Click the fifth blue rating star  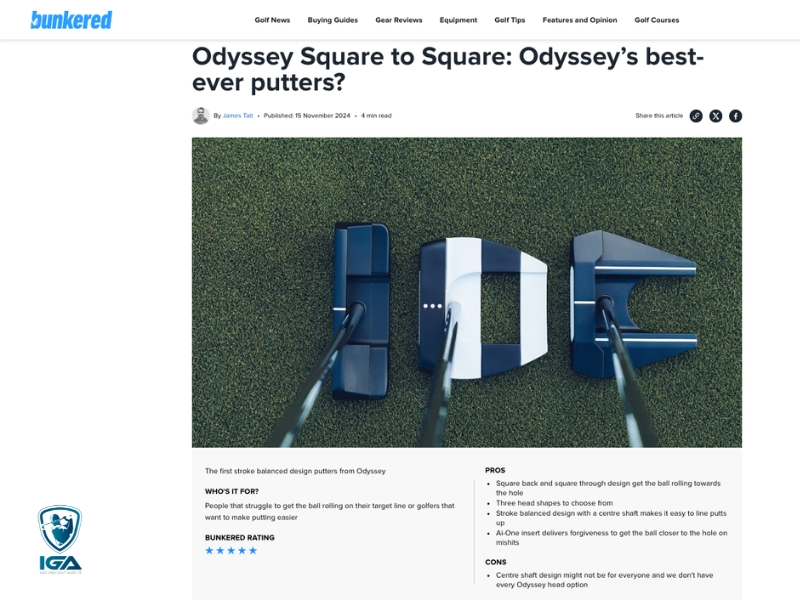[x=253, y=551]
